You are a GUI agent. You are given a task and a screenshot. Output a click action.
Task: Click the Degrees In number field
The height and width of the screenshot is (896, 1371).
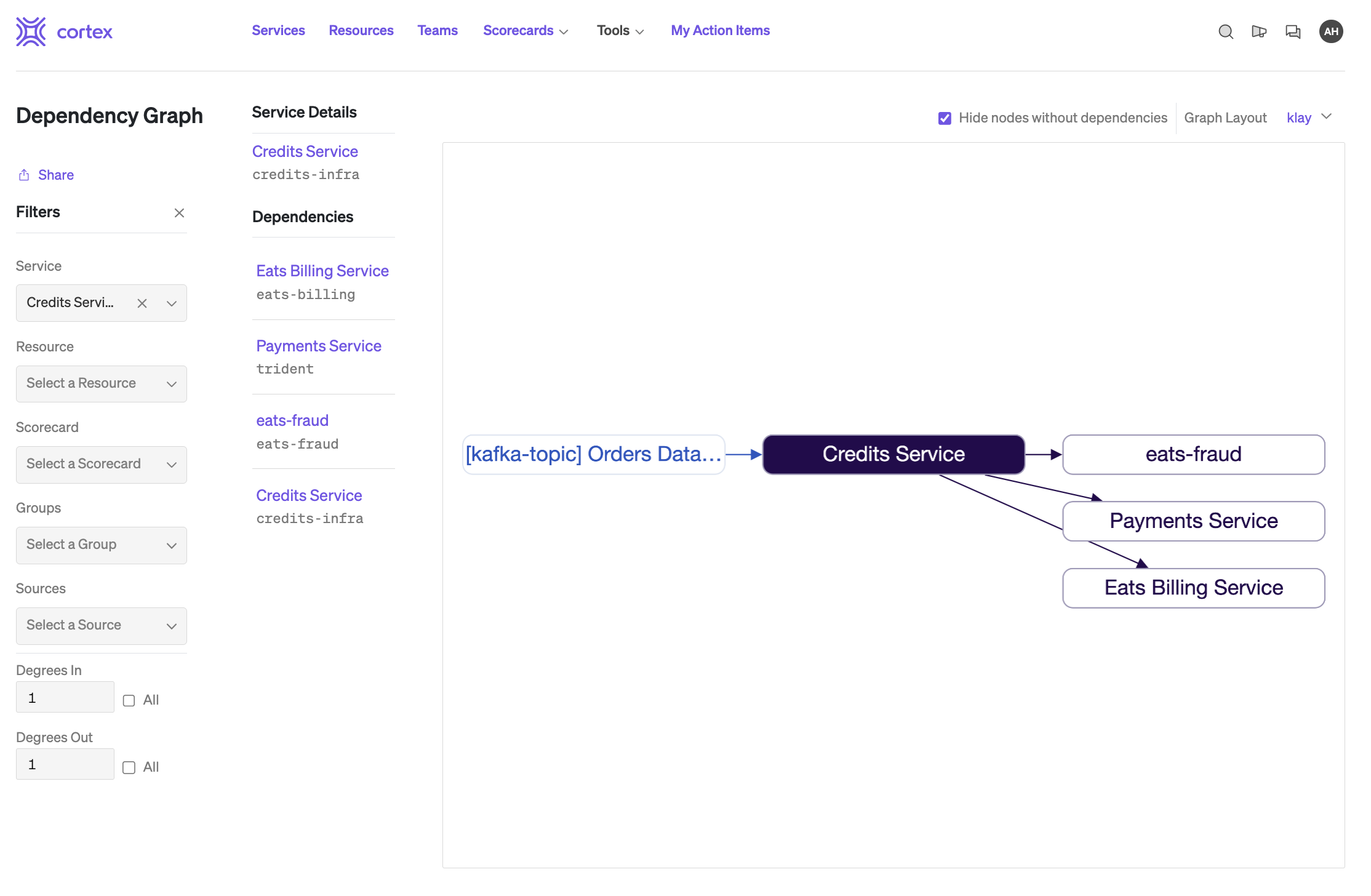[x=65, y=697]
